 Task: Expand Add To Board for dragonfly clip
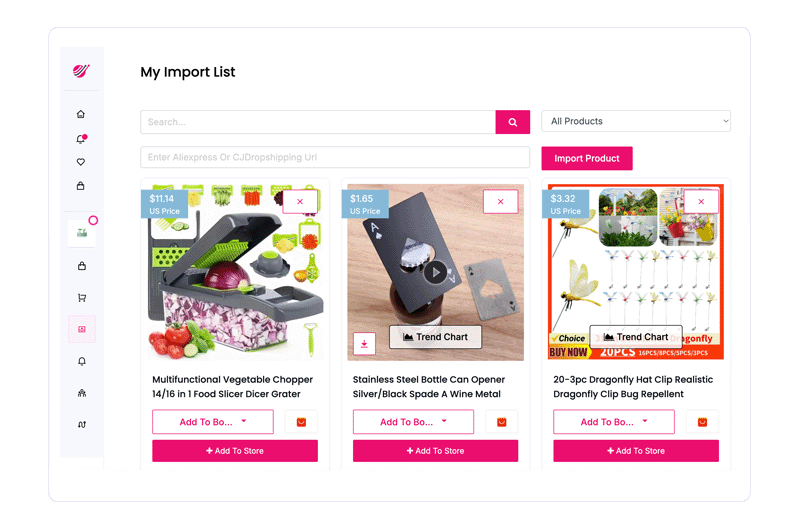coord(614,422)
